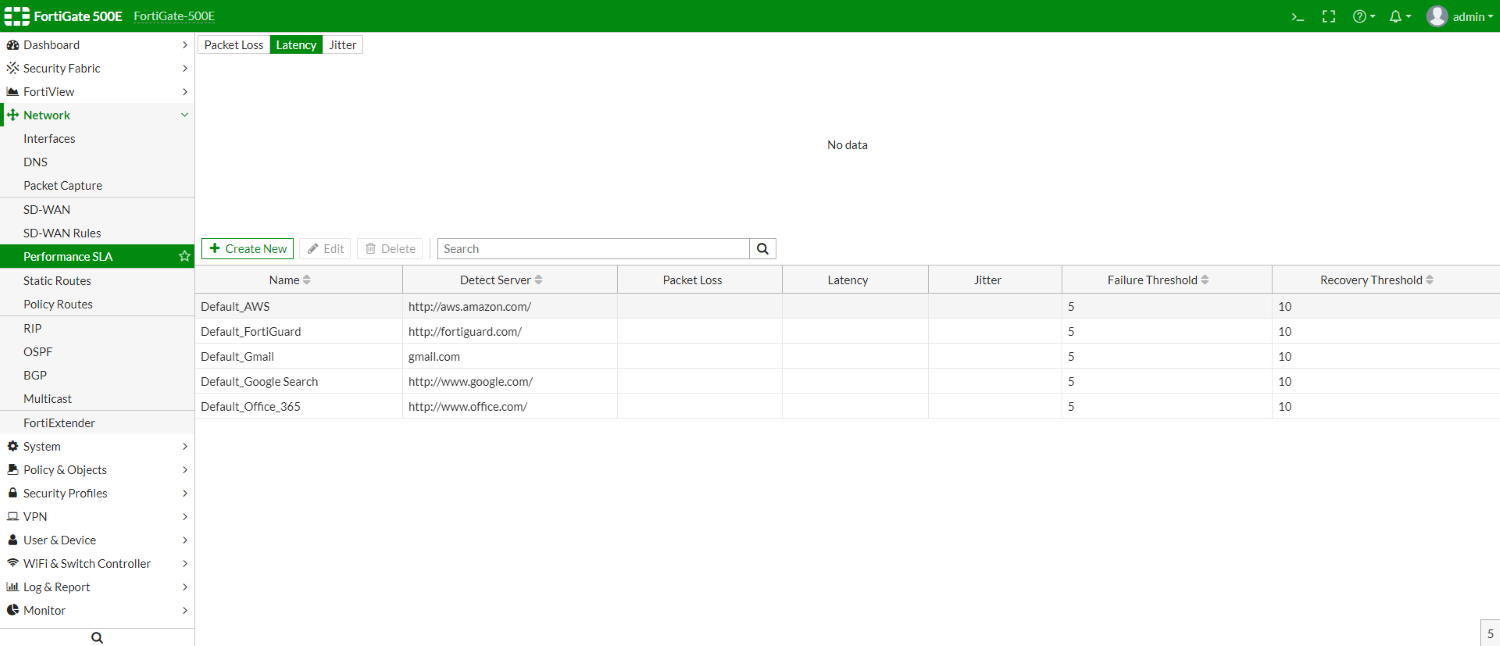
Task: Click the Log & Report sidebar icon
Action: coord(12,586)
